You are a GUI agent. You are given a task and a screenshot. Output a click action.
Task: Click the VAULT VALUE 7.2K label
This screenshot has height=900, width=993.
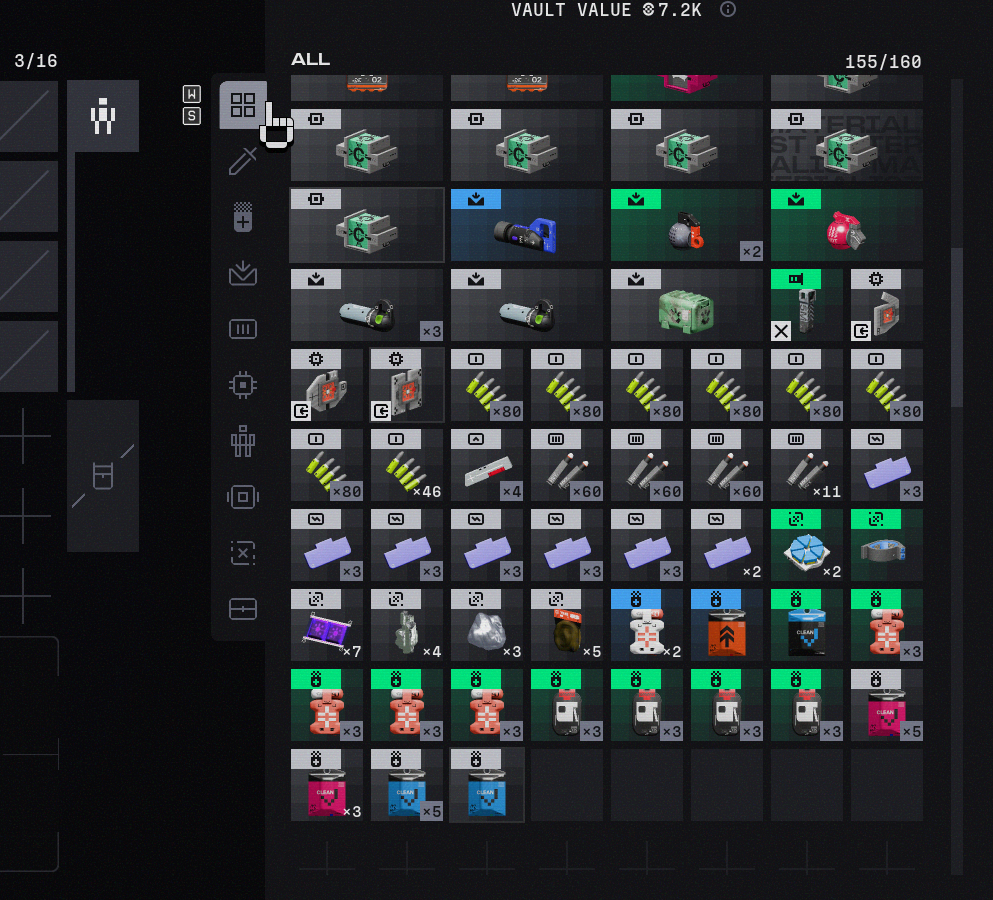click(x=606, y=10)
